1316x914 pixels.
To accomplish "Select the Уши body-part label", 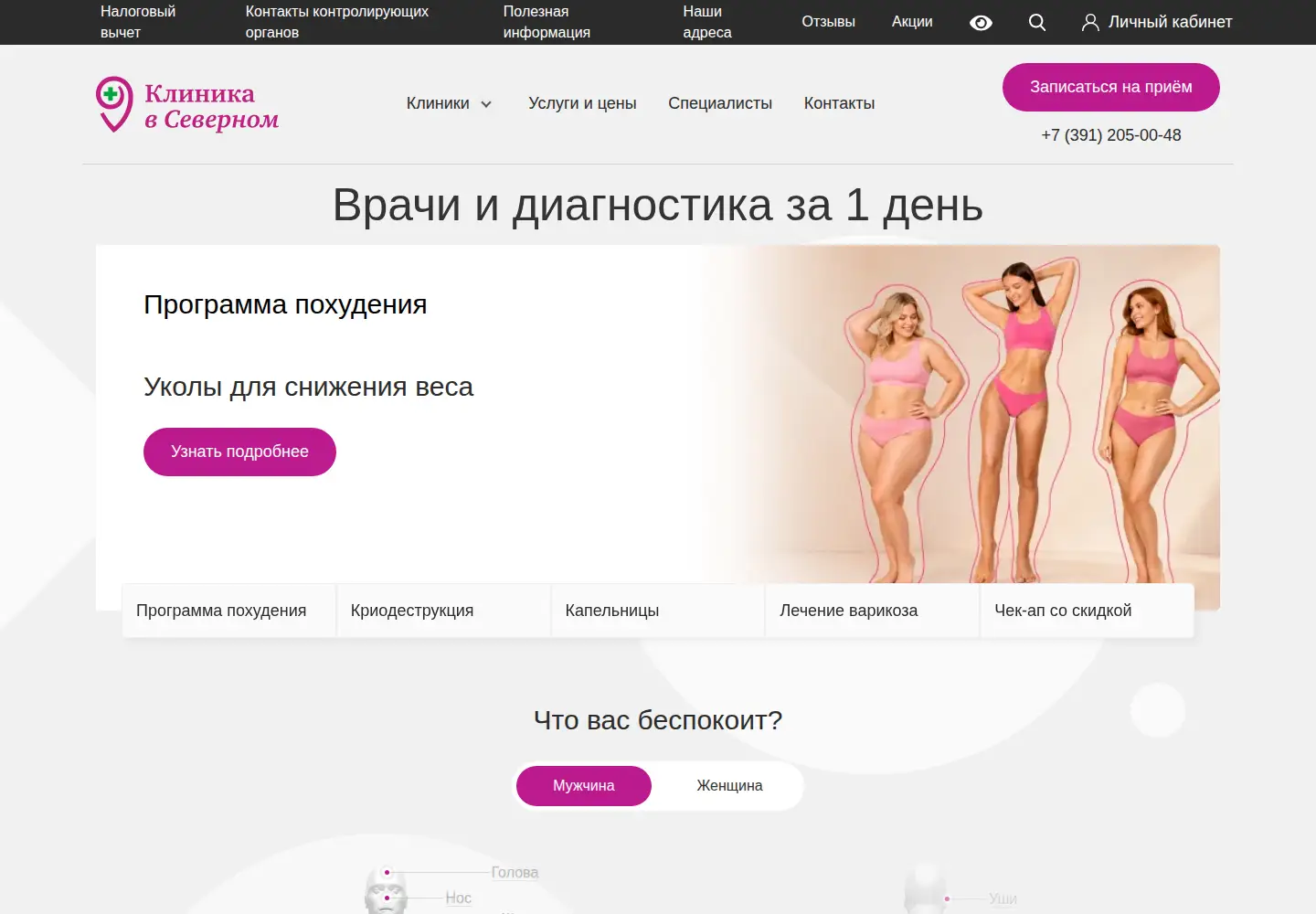I will (1003, 899).
